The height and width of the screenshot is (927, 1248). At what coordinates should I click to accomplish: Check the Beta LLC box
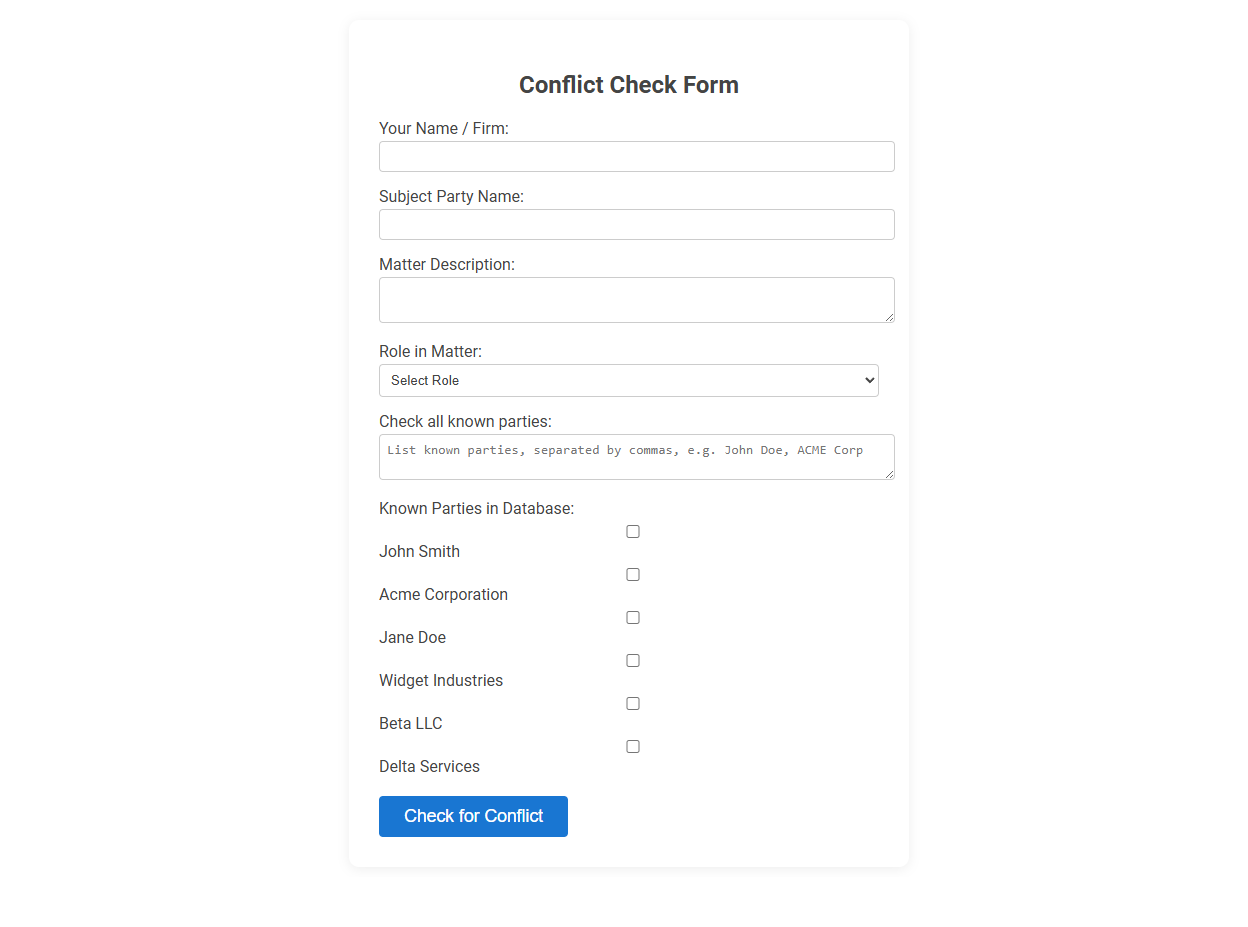632,703
